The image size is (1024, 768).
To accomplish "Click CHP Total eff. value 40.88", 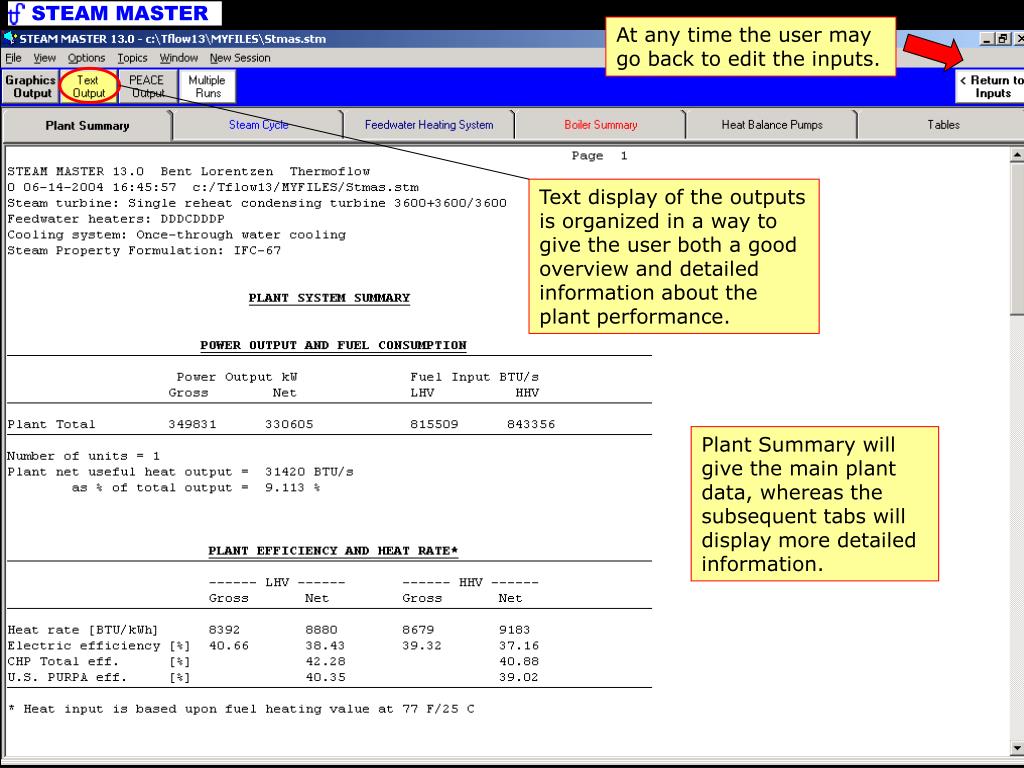I will click(x=519, y=662).
